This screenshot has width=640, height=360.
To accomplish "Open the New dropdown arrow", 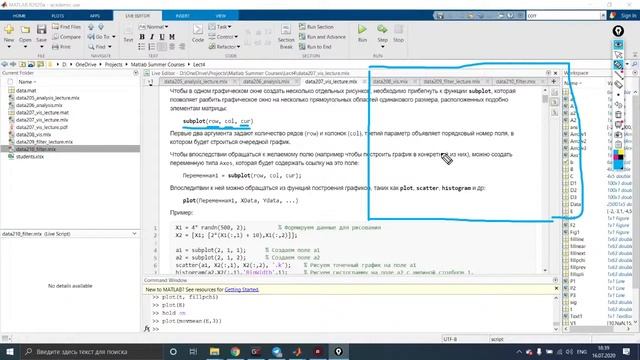I will point(9,47).
